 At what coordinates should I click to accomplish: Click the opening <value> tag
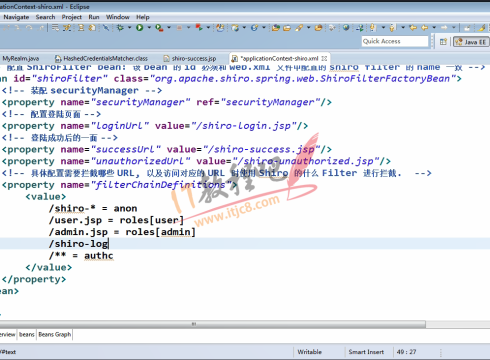(46, 197)
